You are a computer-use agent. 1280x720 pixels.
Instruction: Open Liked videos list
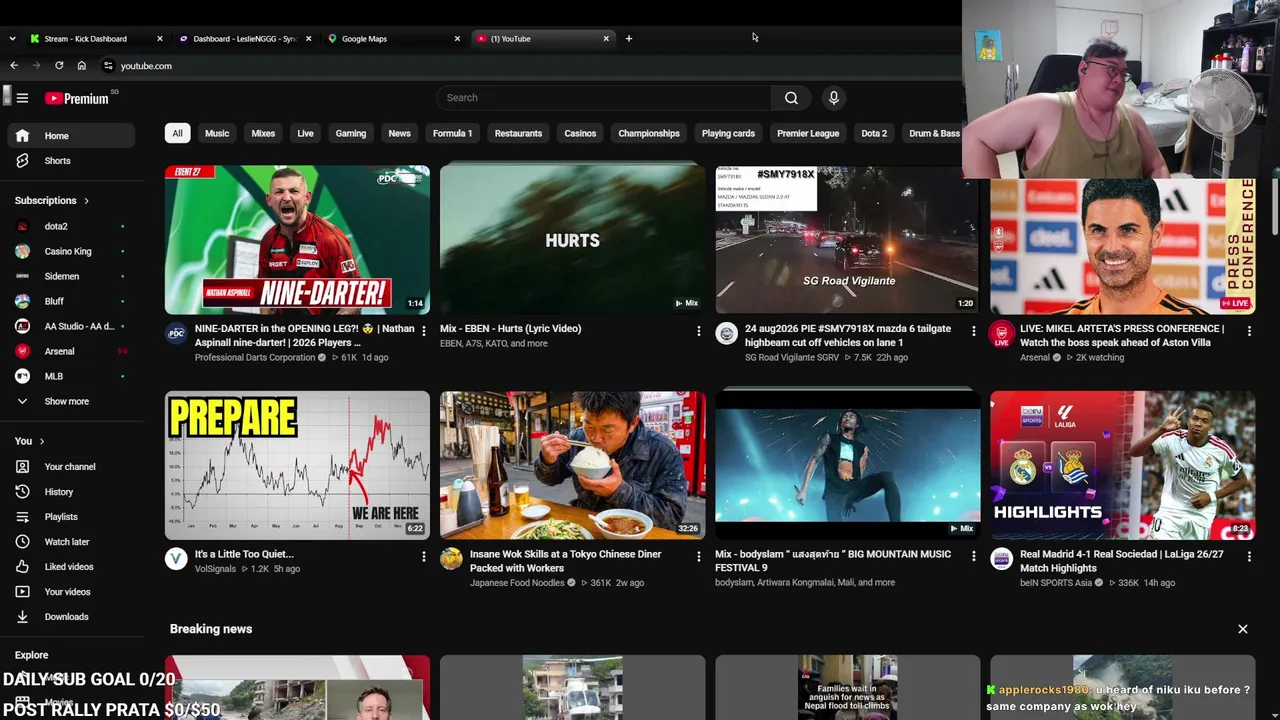click(x=70, y=567)
